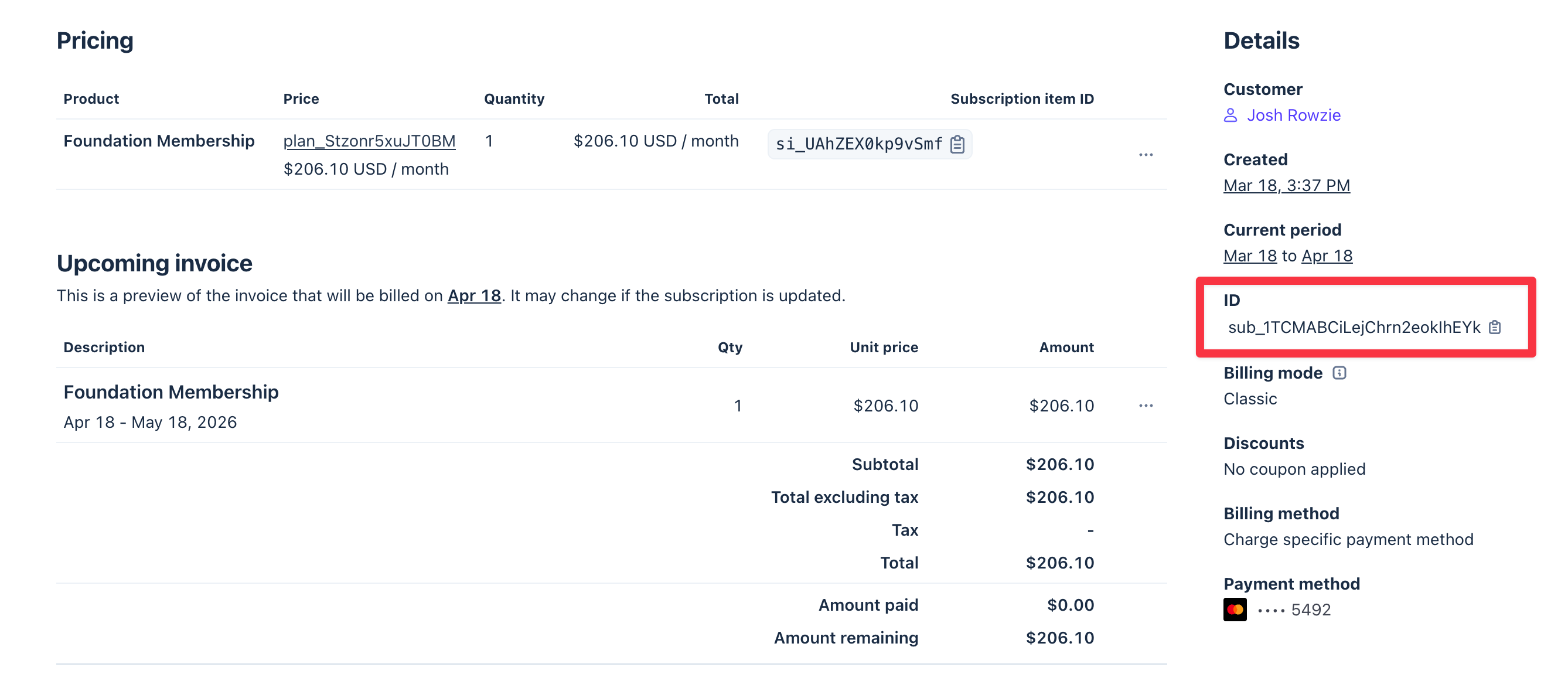Copy the subscription item ID to clipboard
This screenshot has width=1568, height=674.
pos(958,144)
